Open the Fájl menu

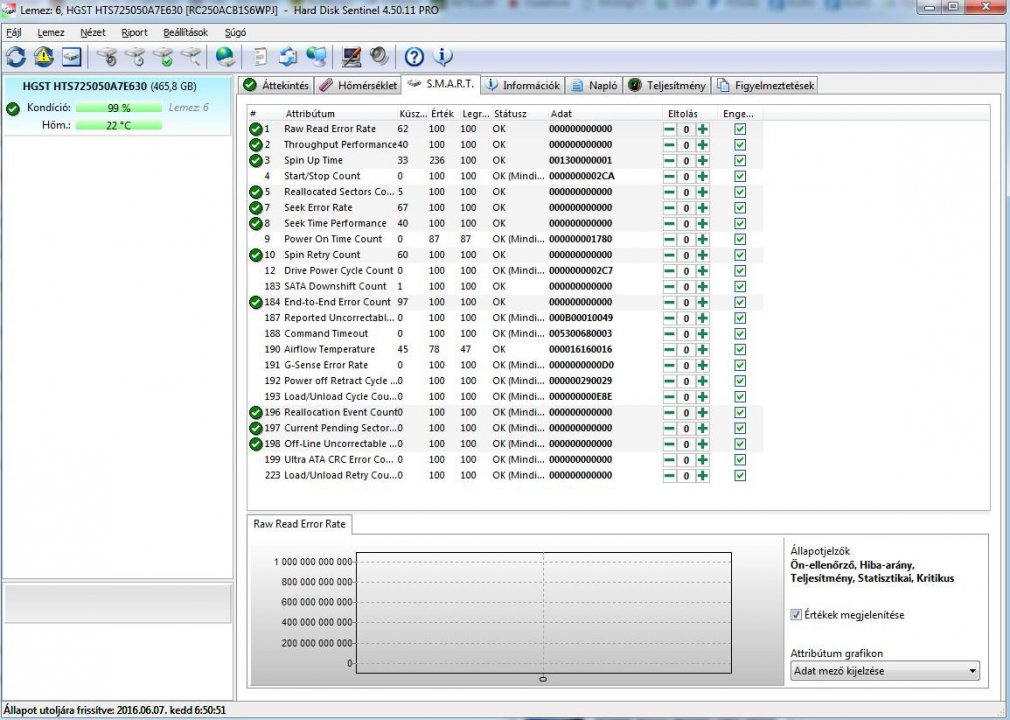pos(14,32)
